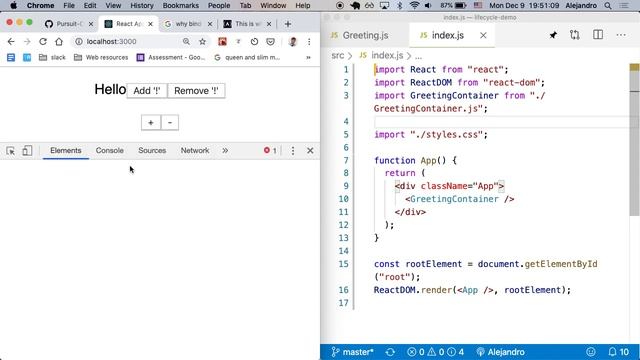Open Chrome's three-dot menu
Viewport: 640px width, 360px height.
click(x=309, y=42)
